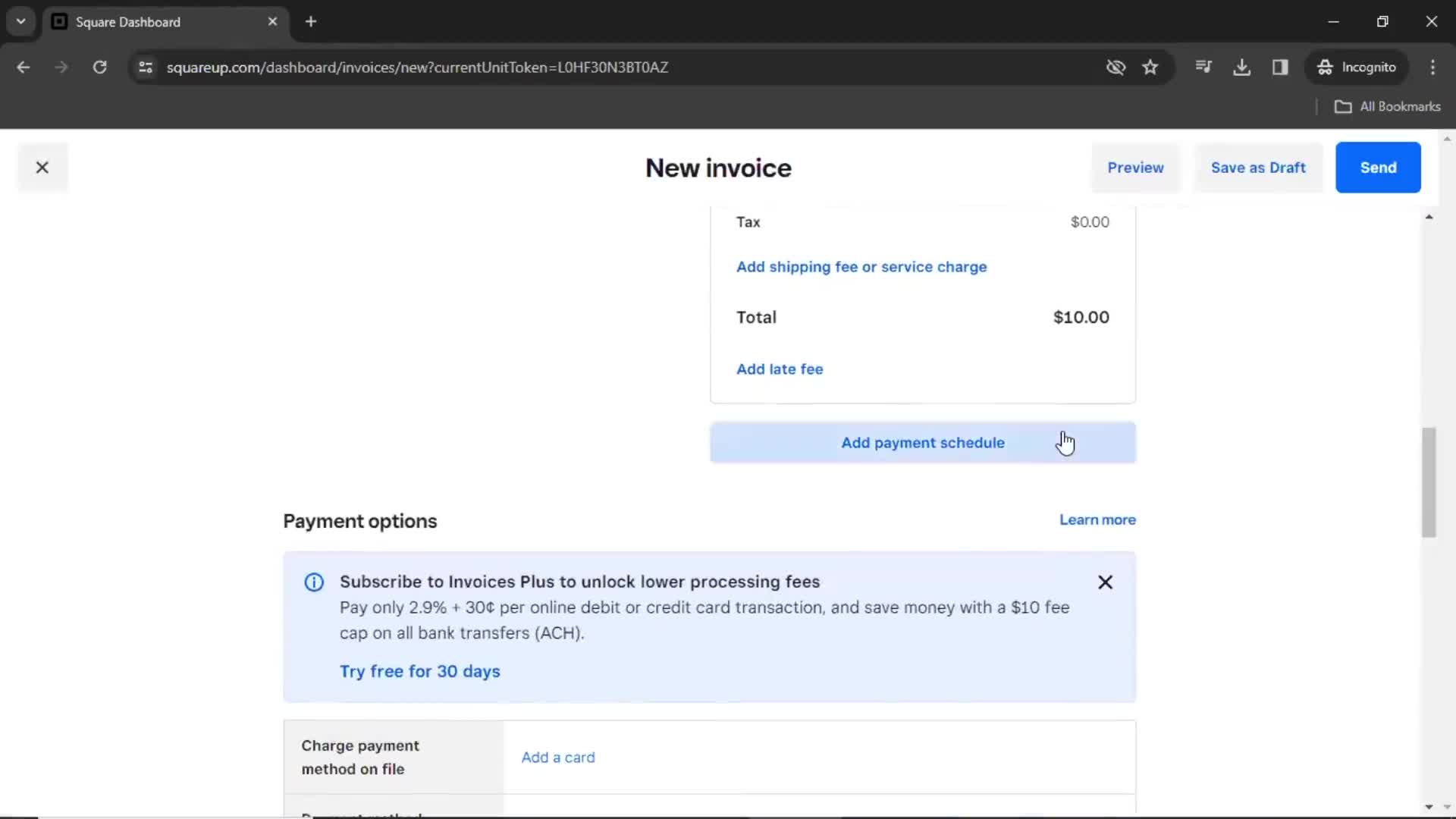Open the Incognito profile indicator

pos(1357,67)
